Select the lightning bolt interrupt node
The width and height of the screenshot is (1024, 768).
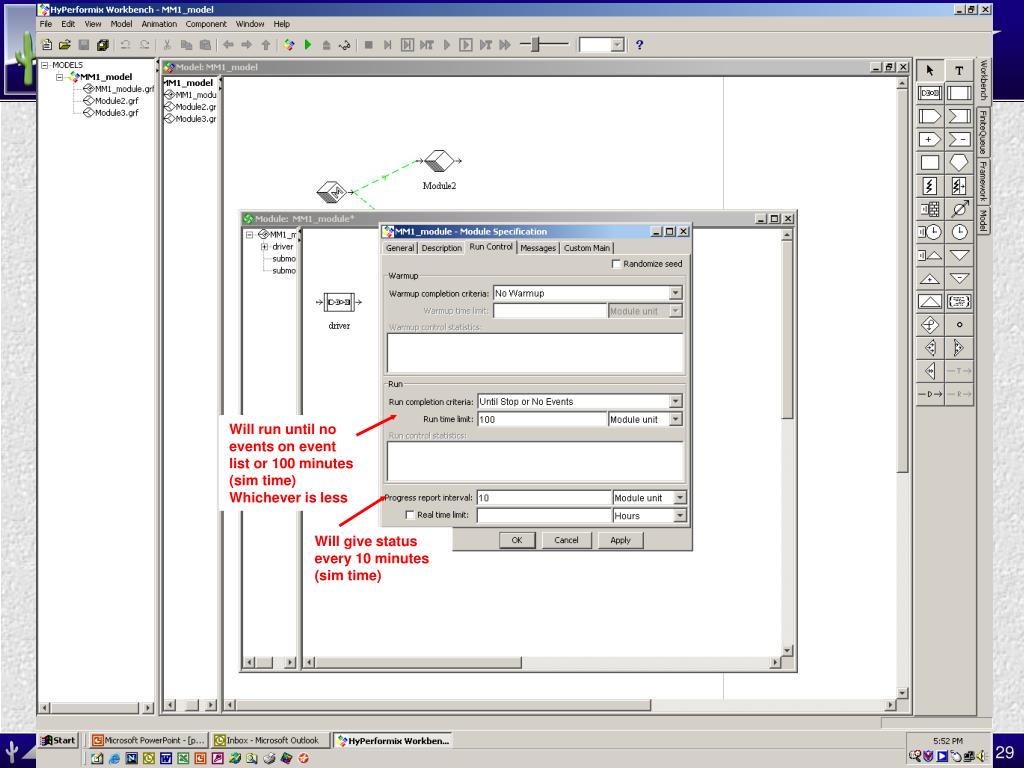(x=930, y=186)
